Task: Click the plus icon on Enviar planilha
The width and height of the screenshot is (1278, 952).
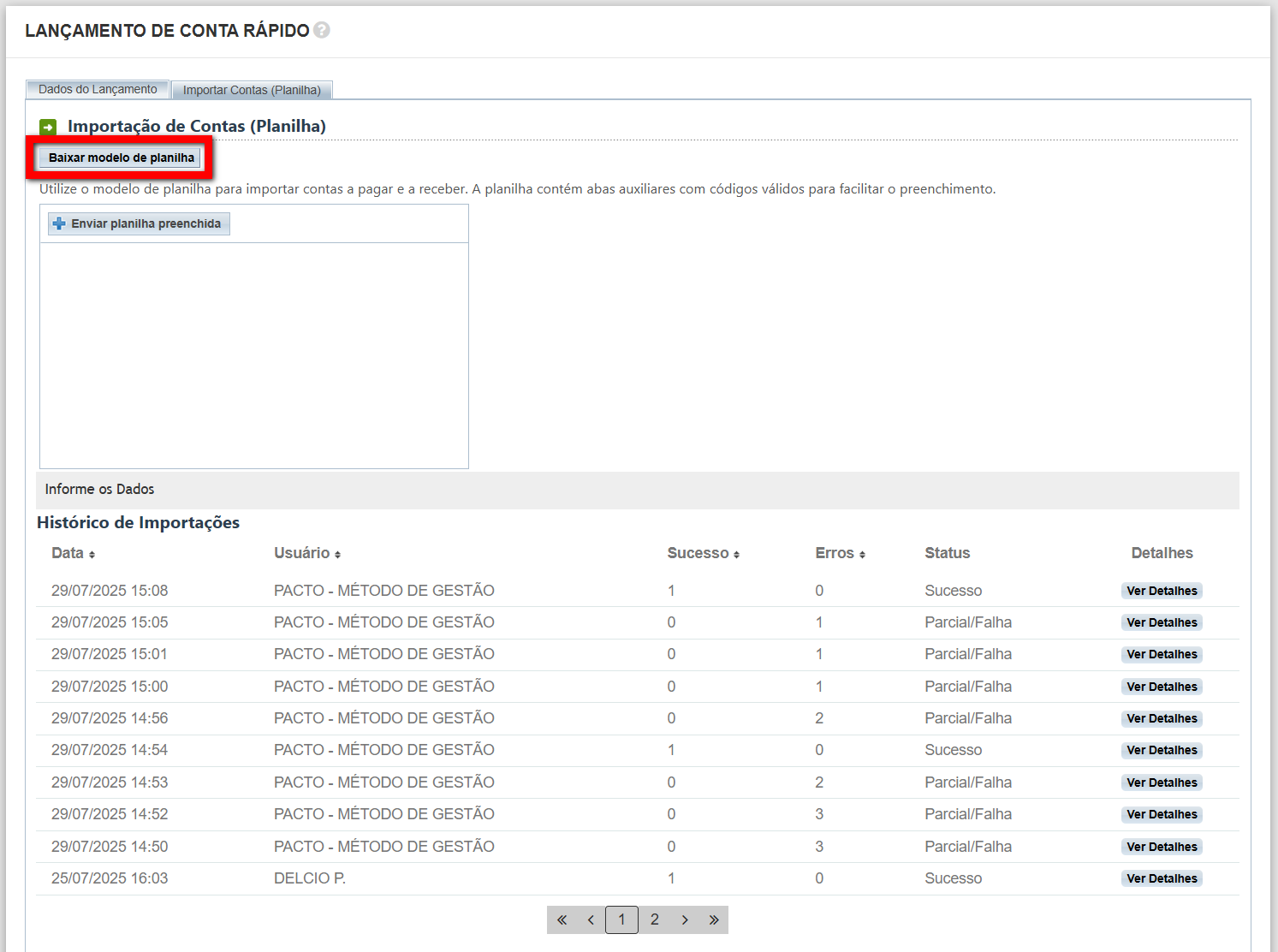Action: (x=59, y=223)
